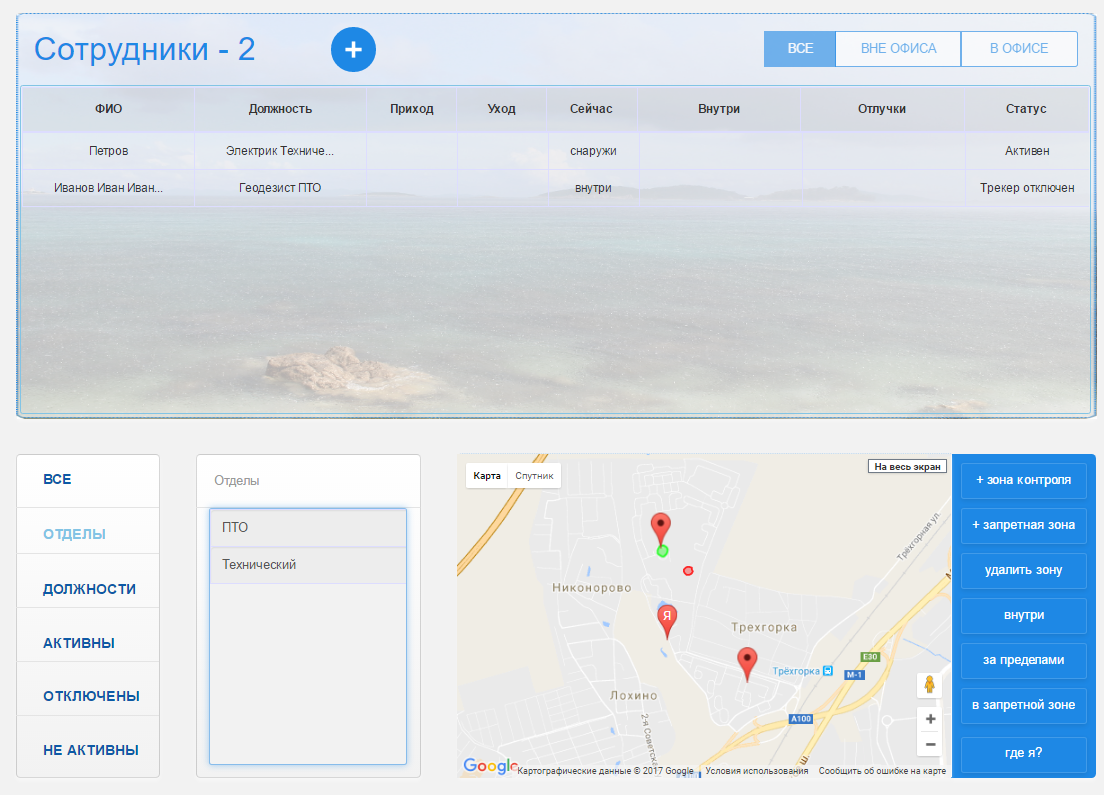Open ВСЕ in left sidebar menu
This screenshot has width=1104, height=795.
(x=88, y=480)
